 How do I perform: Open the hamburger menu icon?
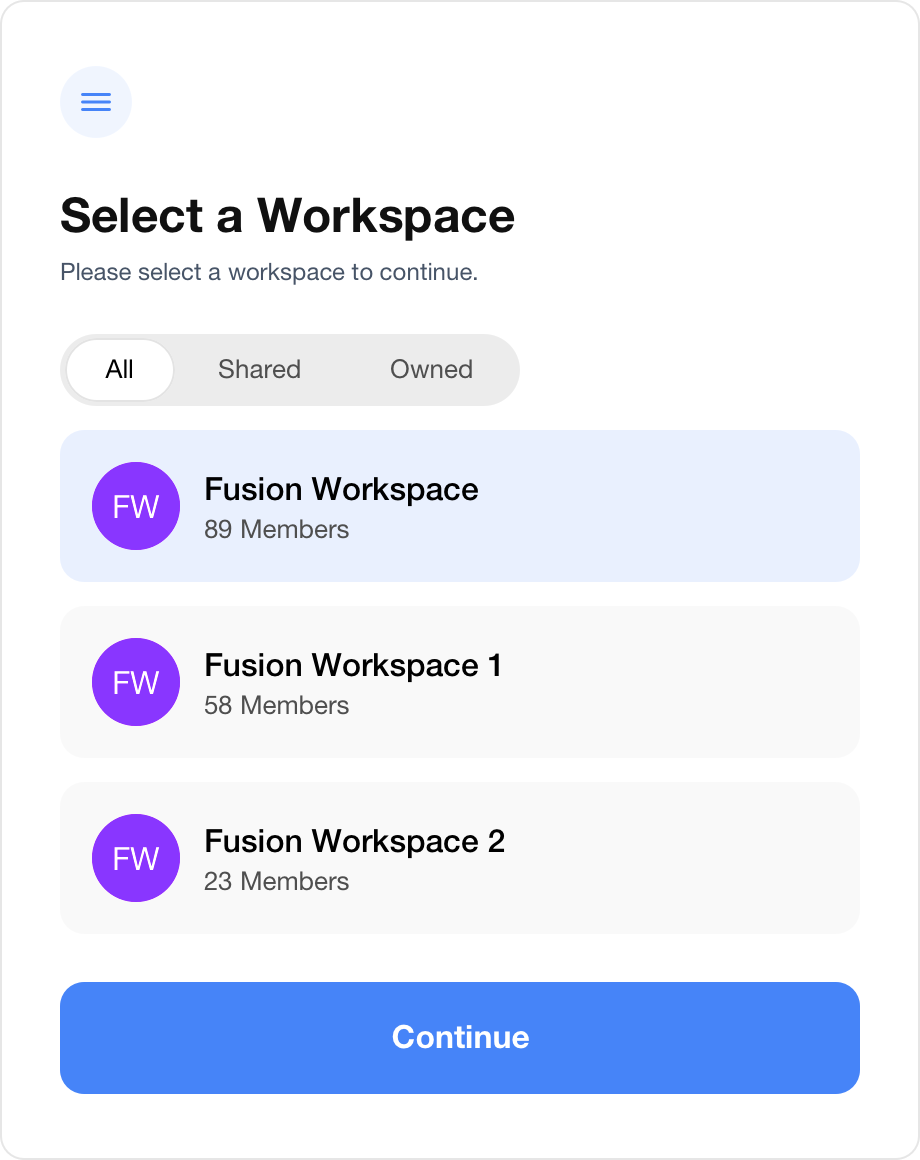coord(96,102)
